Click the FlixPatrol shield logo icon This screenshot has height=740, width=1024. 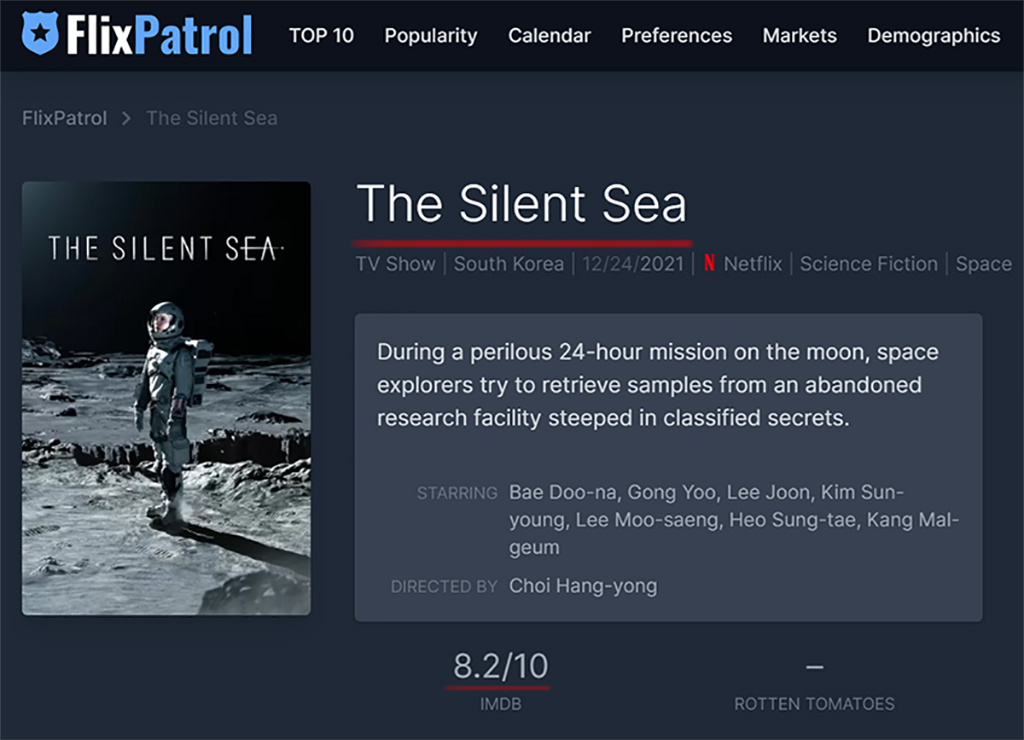pyautogui.click(x=40, y=33)
